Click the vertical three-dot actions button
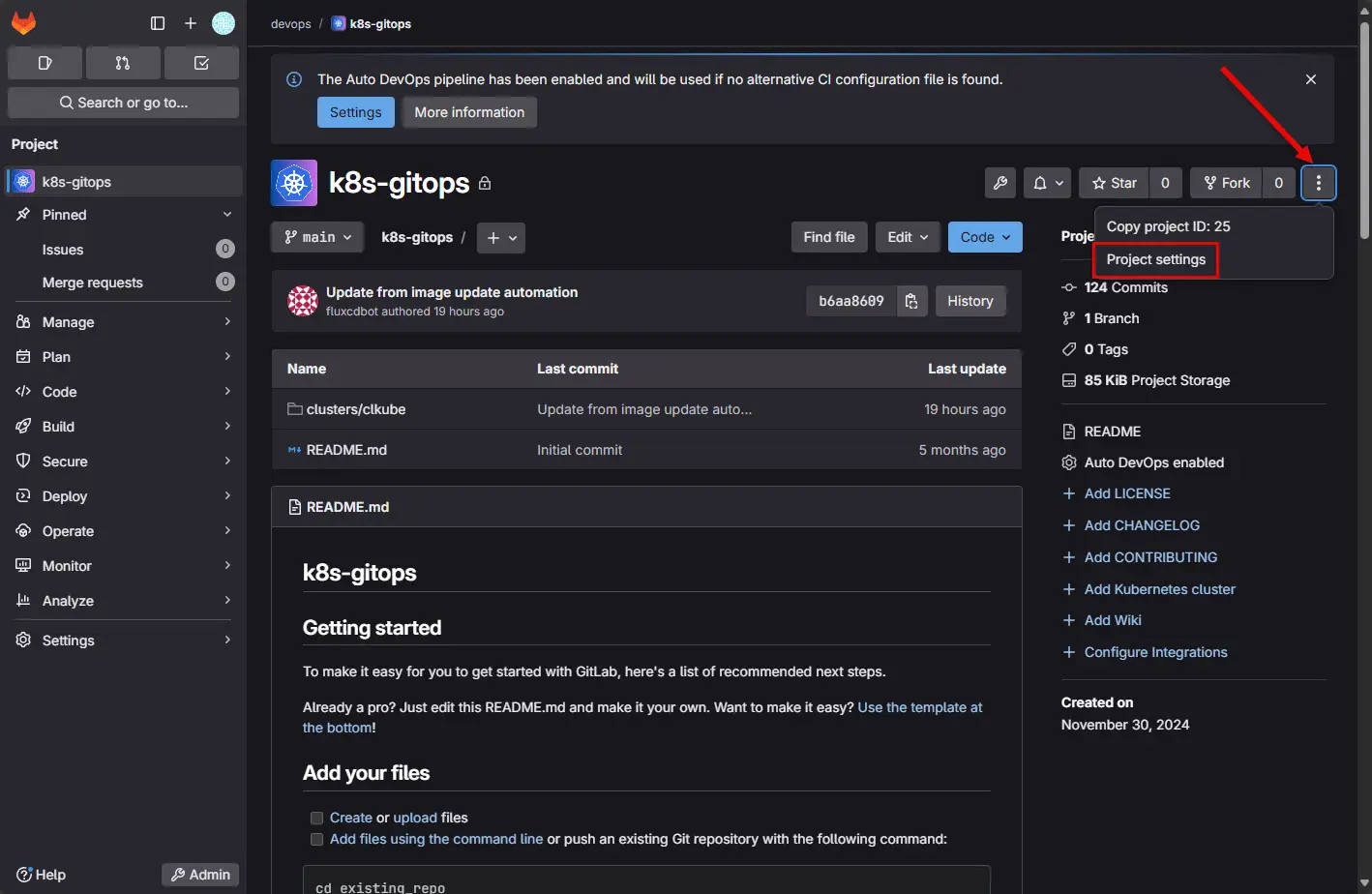Viewport: 1372px width, 894px height. 1319,183
